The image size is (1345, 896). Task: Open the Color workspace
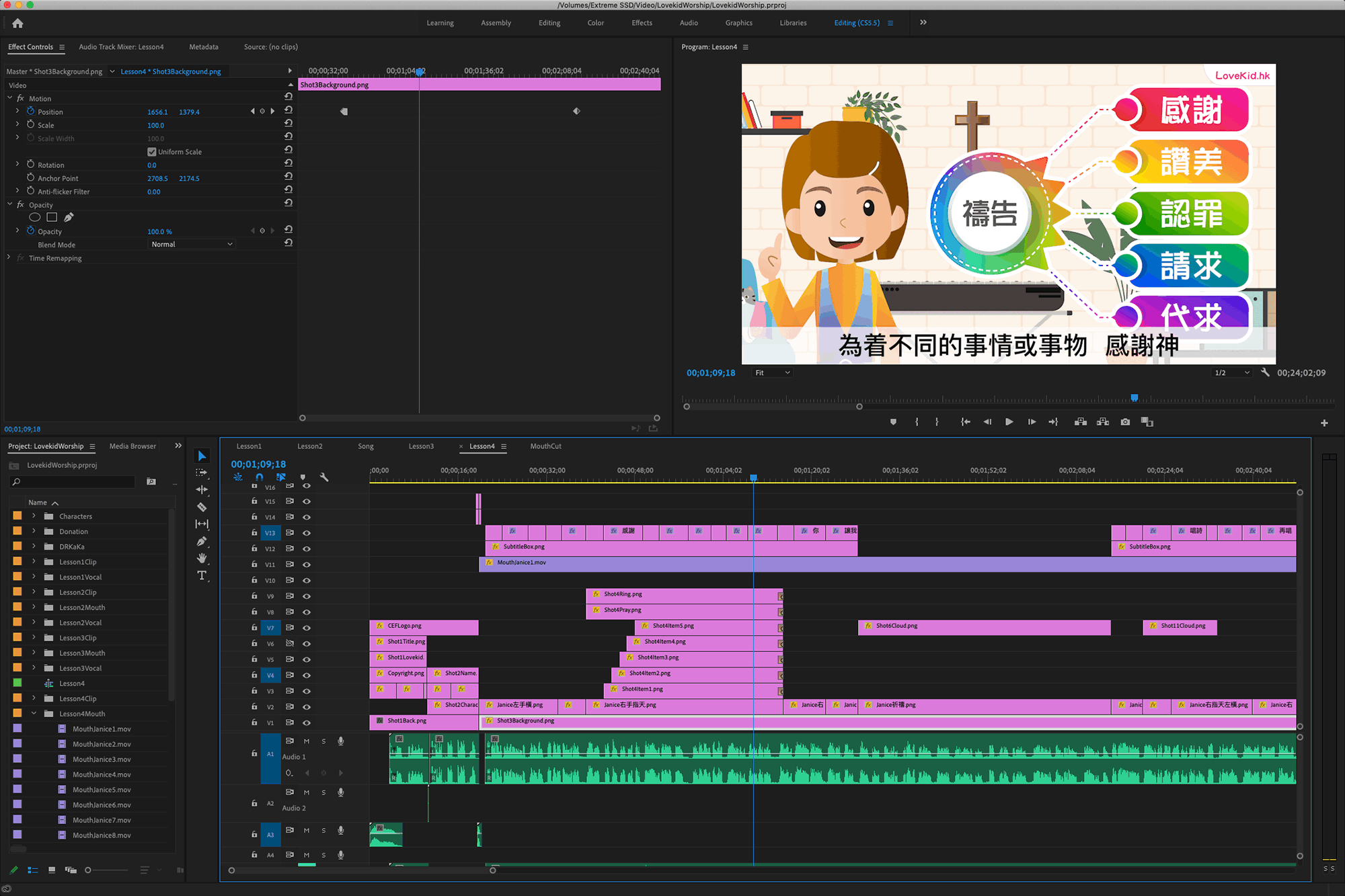595,23
